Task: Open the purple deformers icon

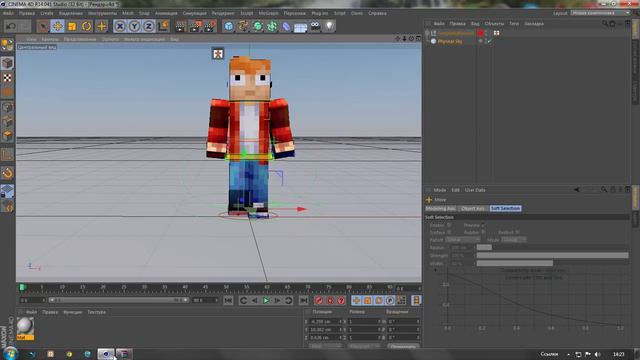Action: click(286, 27)
